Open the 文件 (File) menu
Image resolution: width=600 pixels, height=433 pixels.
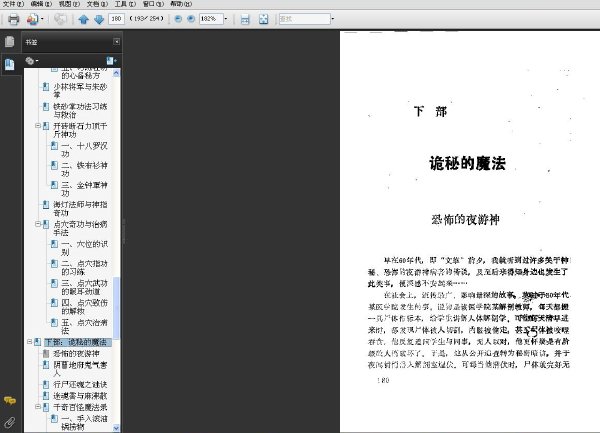13,4
